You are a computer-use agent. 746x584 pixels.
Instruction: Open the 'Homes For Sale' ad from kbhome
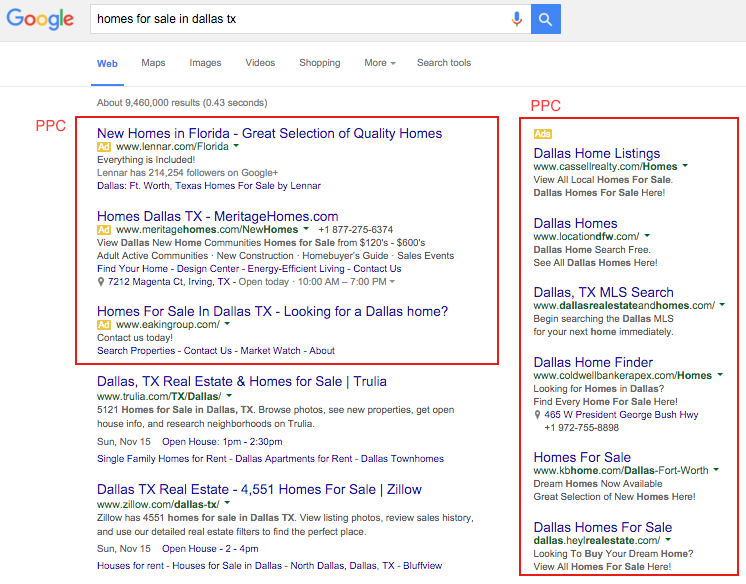coord(582,457)
